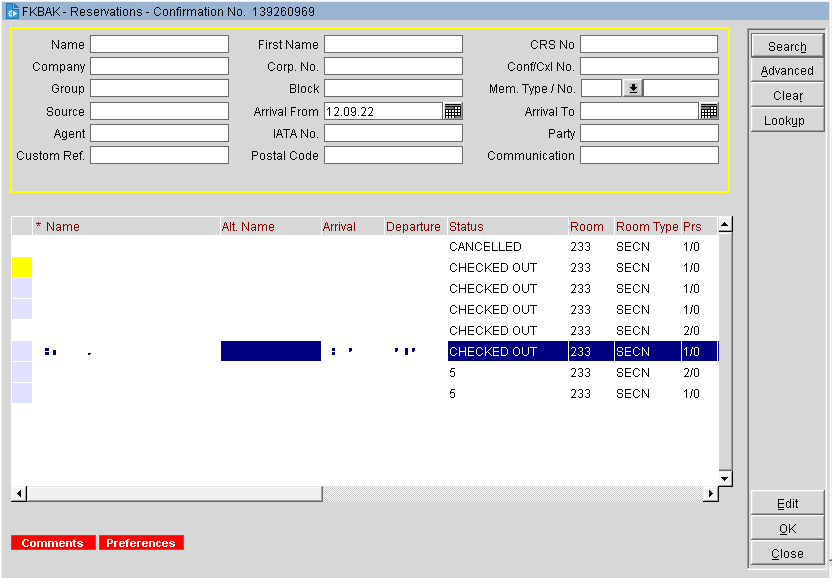This screenshot has height=578, width=832.
Task: Expand the Mem. Type dropdown arrow
Action: click(632, 89)
